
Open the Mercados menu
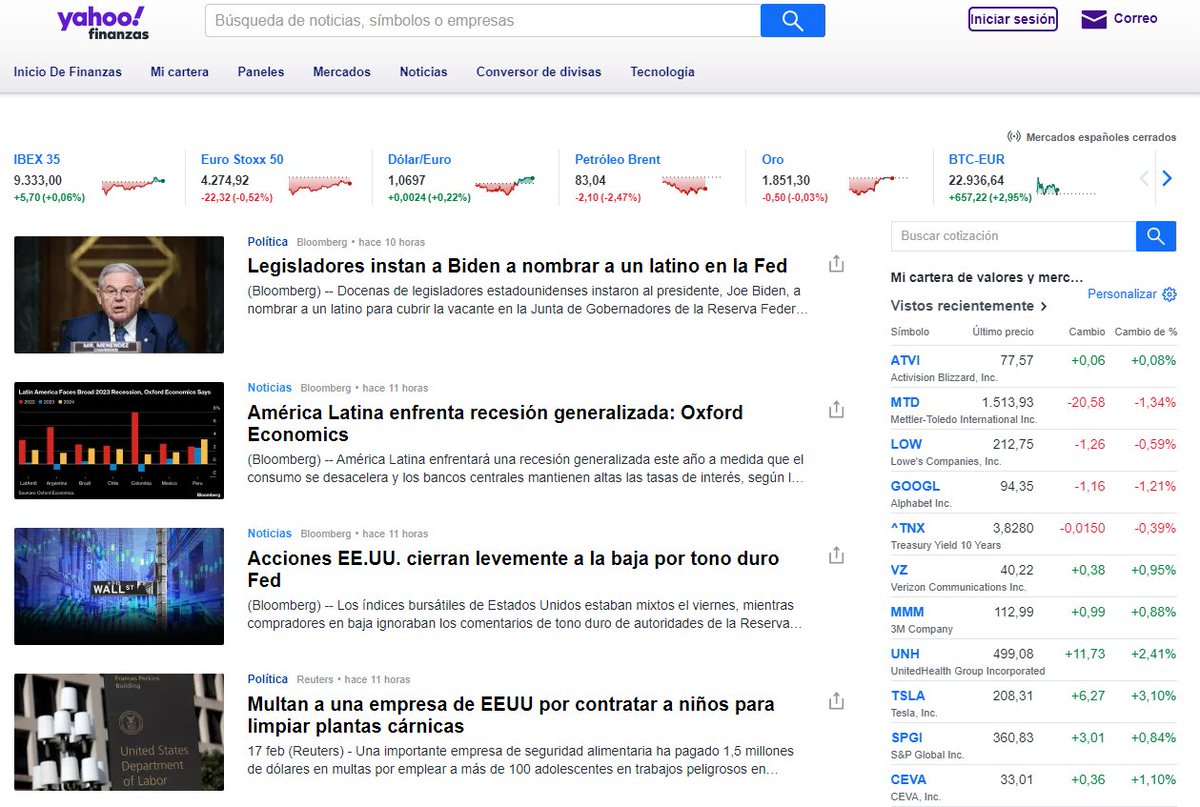(342, 72)
